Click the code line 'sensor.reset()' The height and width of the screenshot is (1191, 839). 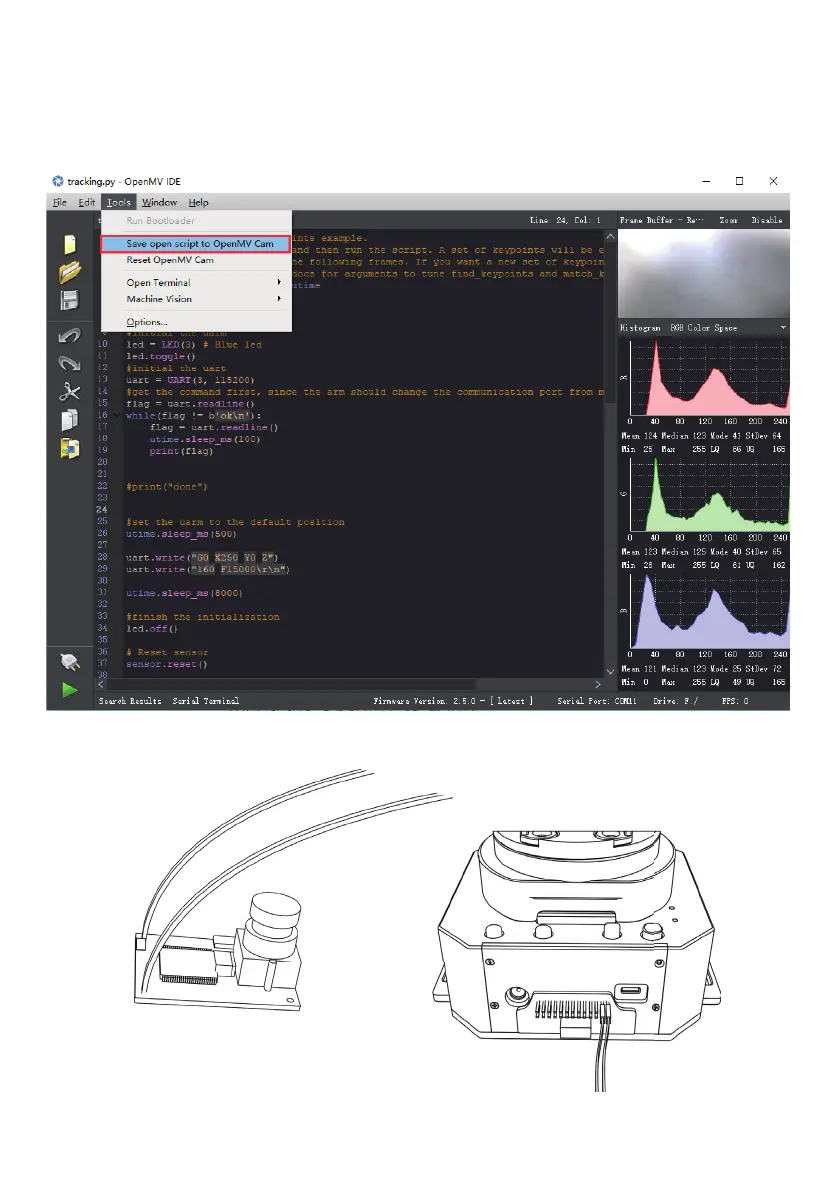166,664
